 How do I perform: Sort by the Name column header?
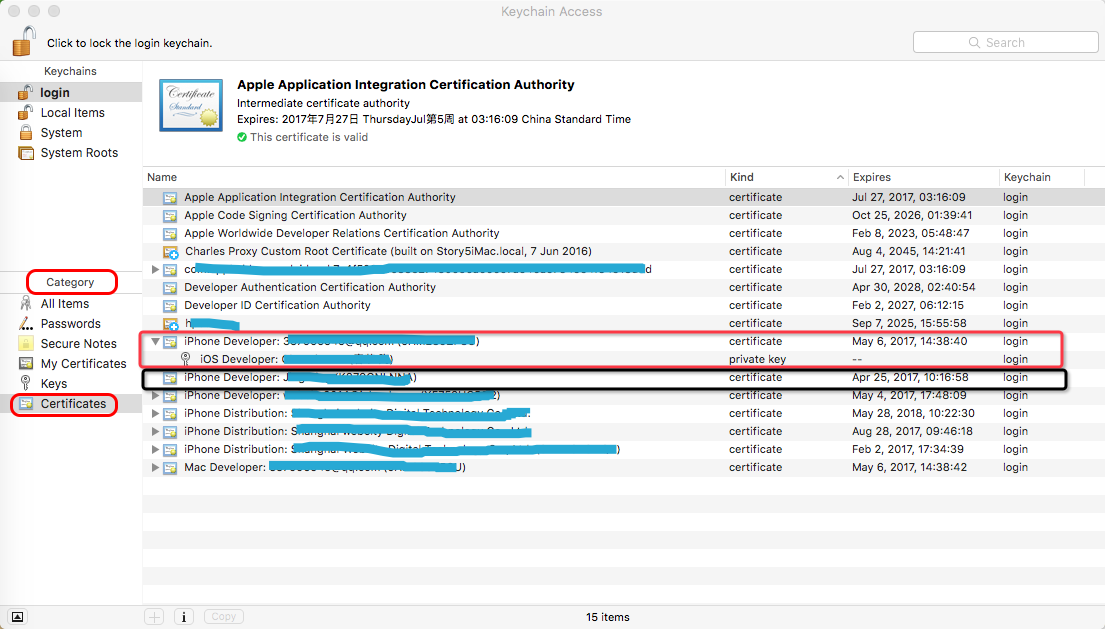tap(433, 178)
